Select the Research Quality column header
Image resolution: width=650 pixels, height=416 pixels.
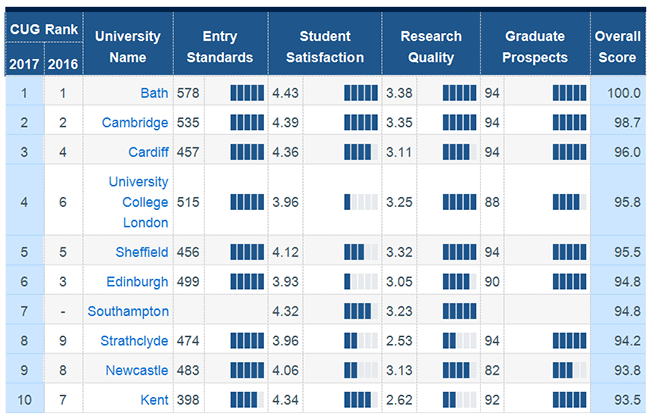pos(431,46)
